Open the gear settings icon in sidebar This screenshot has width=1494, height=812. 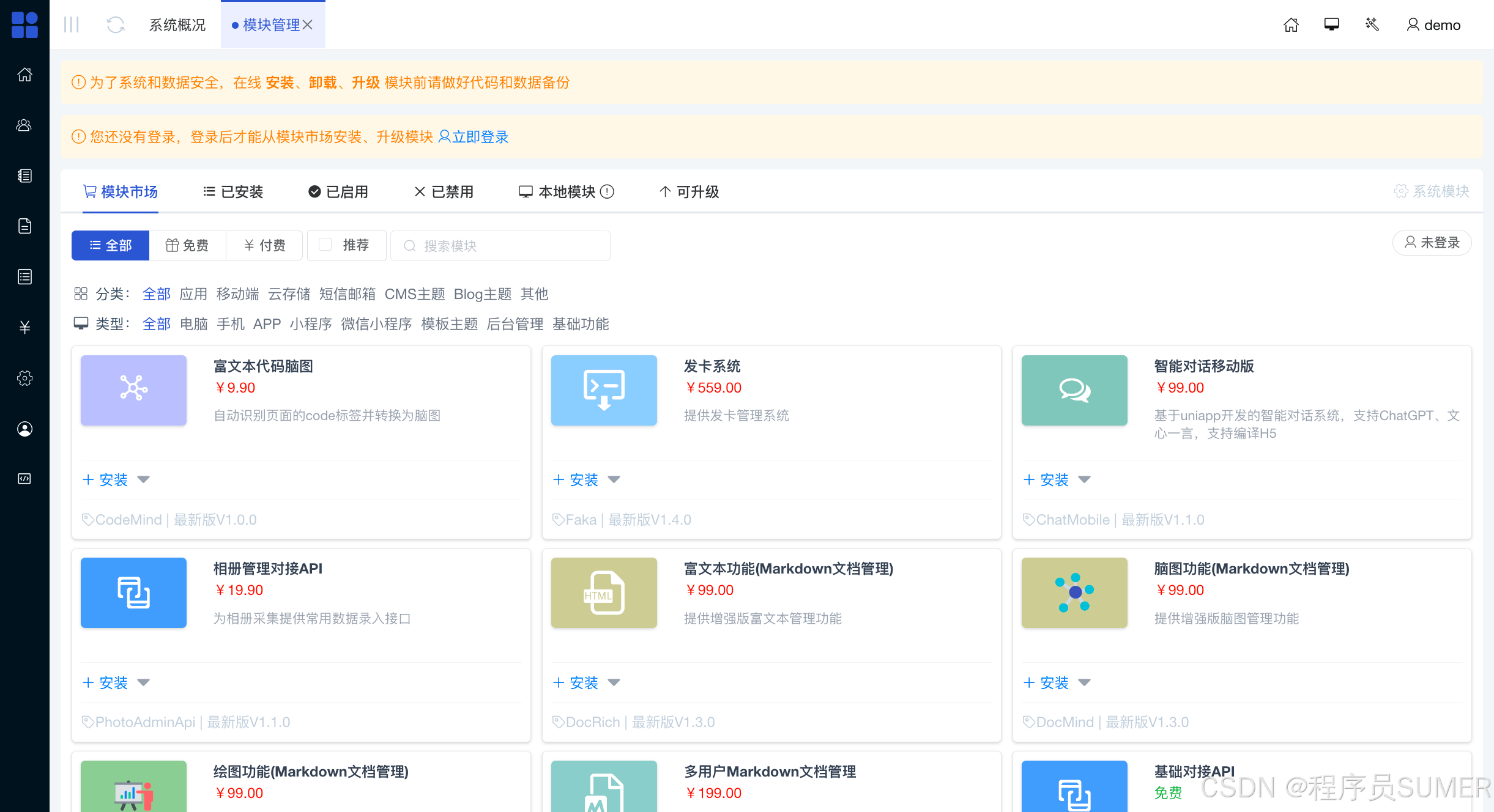click(x=24, y=378)
